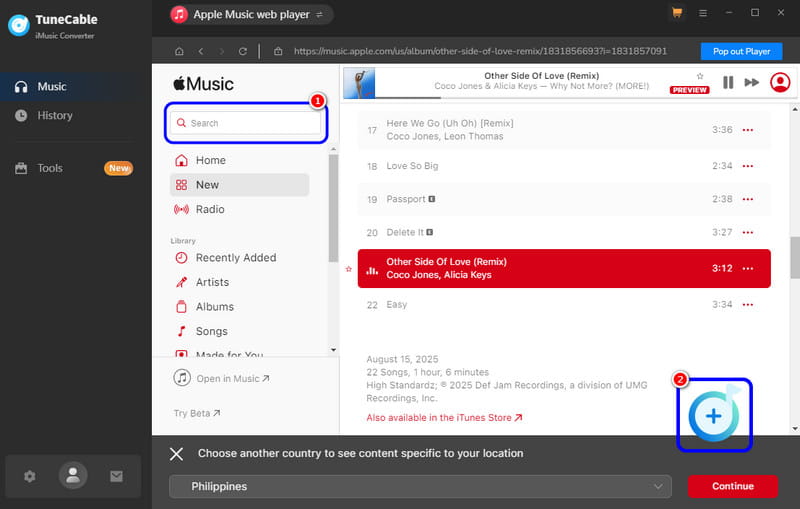The image size is (800, 509).
Task: Toggle favorite star beside Other Side Of Love row
Action: click(348, 269)
